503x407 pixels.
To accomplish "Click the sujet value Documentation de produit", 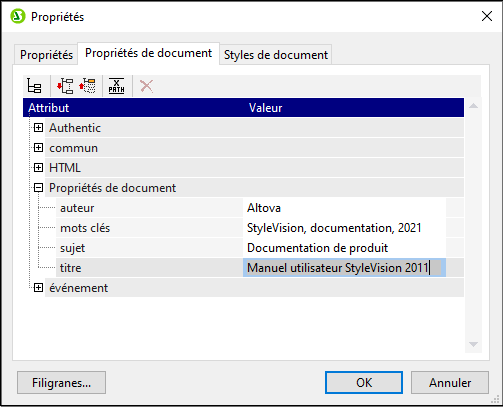I will tap(344, 248).
